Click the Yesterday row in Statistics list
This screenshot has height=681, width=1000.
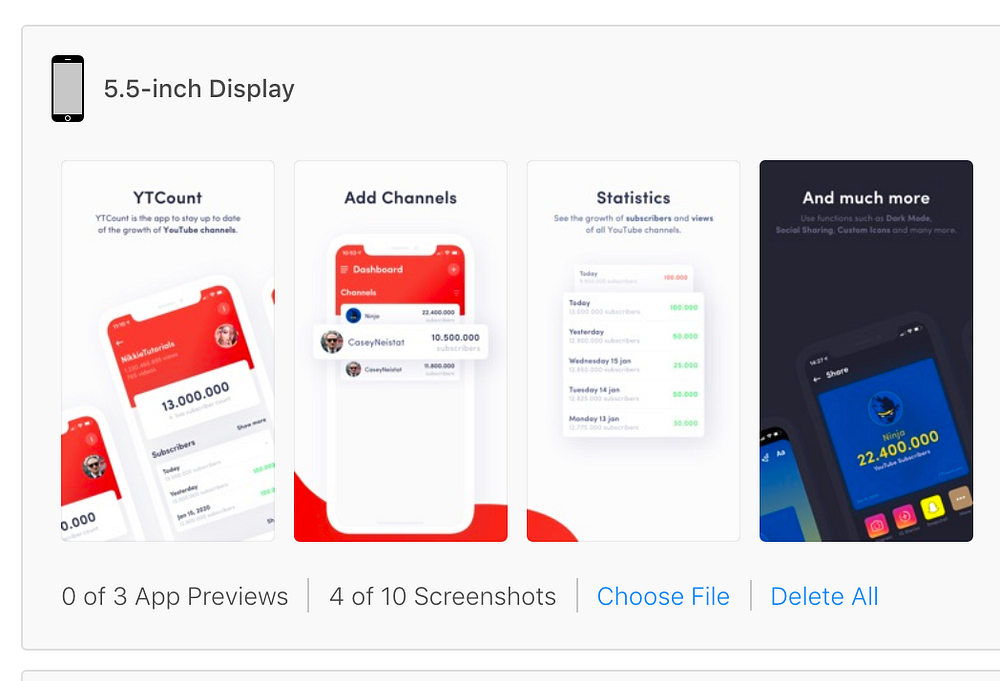(x=633, y=336)
